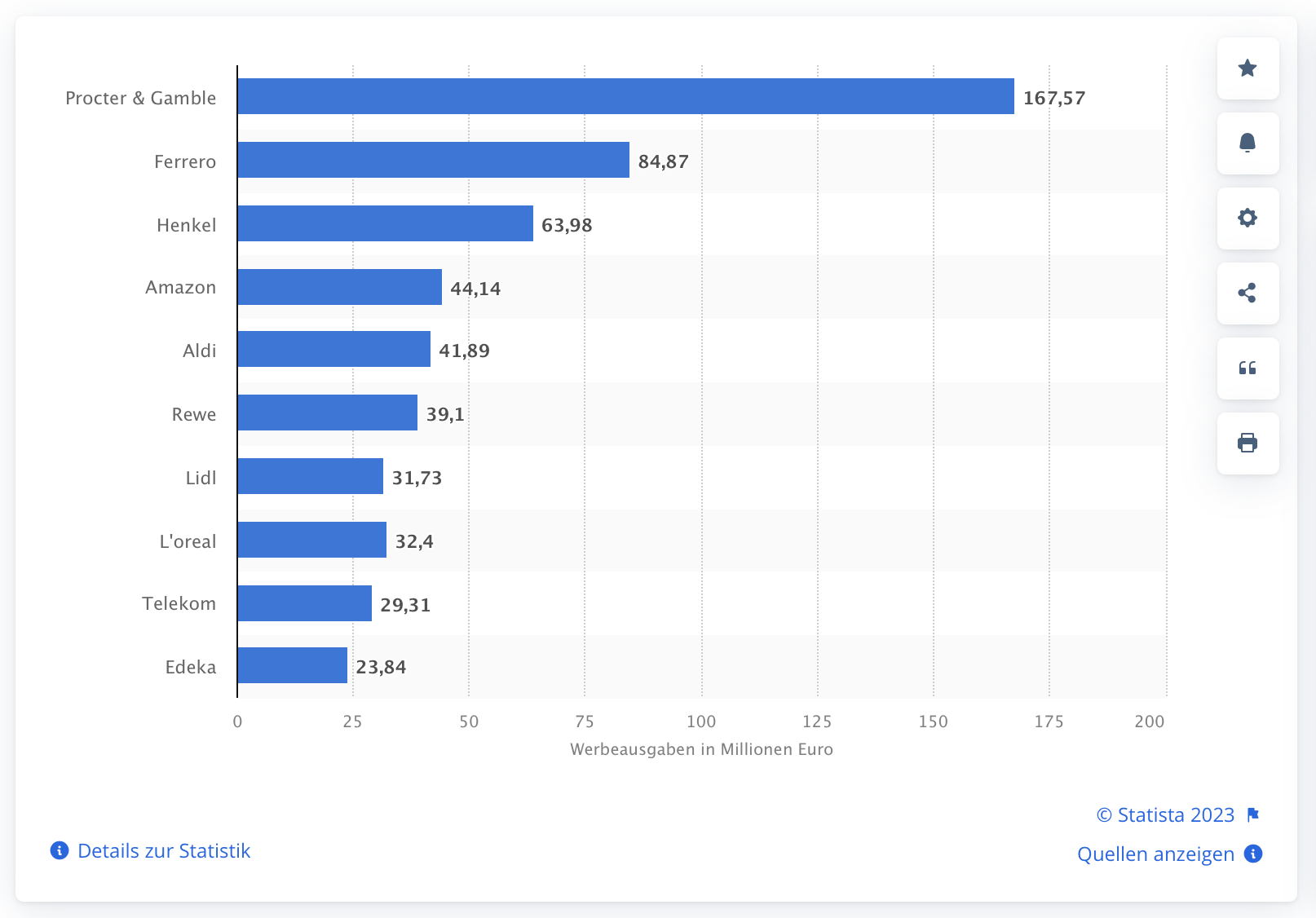This screenshot has width=1316, height=918.
Task: Click the Edeka bar
Action: 293,665
